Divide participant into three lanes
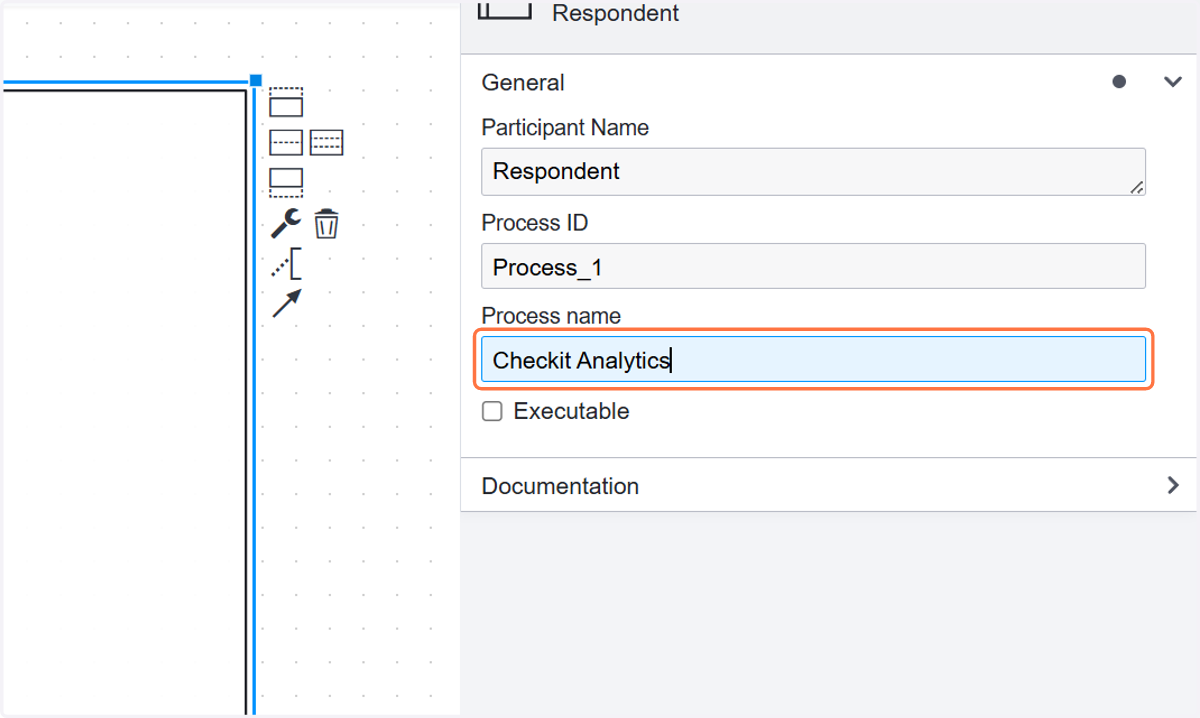 pos(326,142)
